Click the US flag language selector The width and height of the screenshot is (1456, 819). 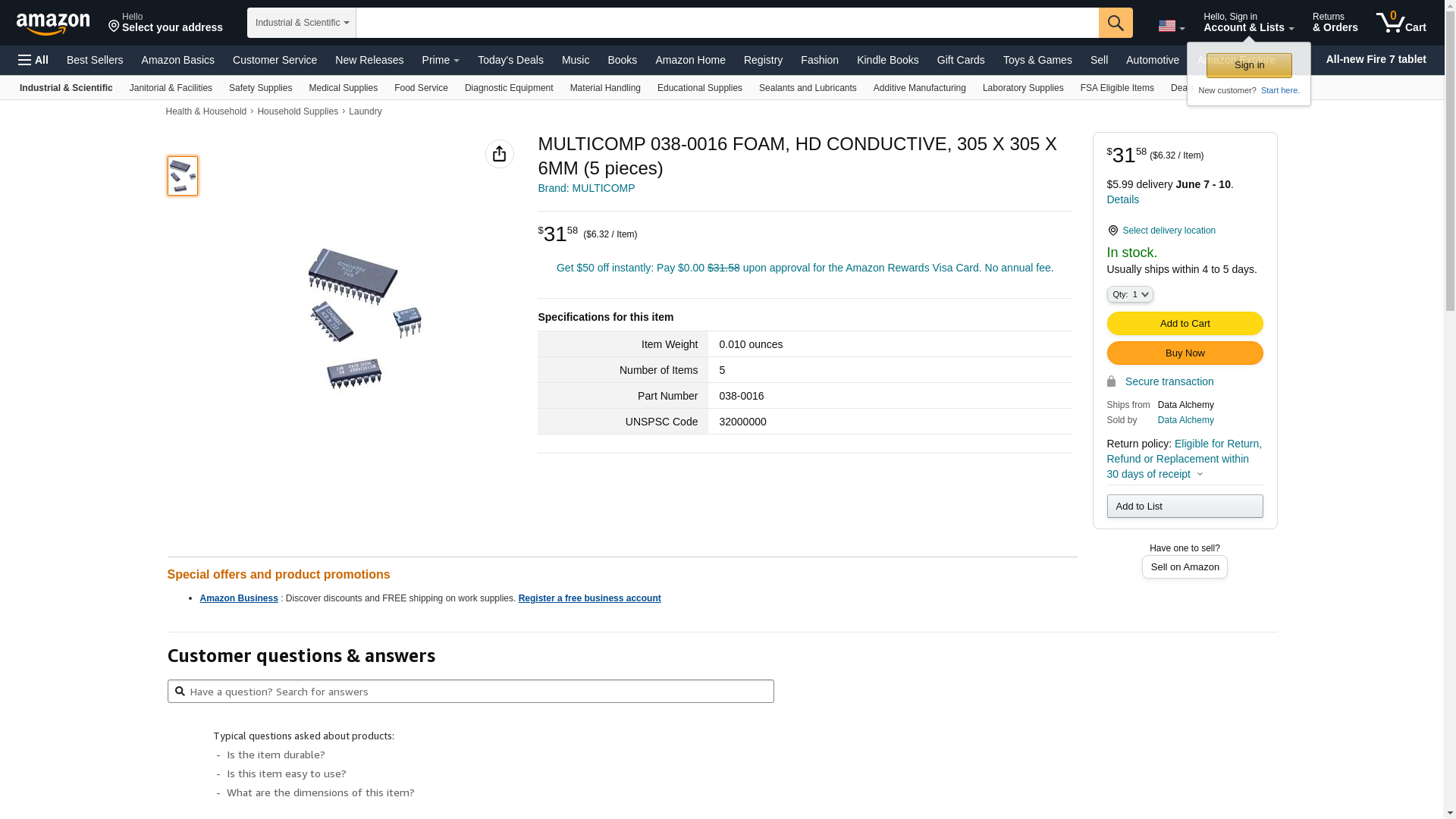click(x=1171, y=27)
